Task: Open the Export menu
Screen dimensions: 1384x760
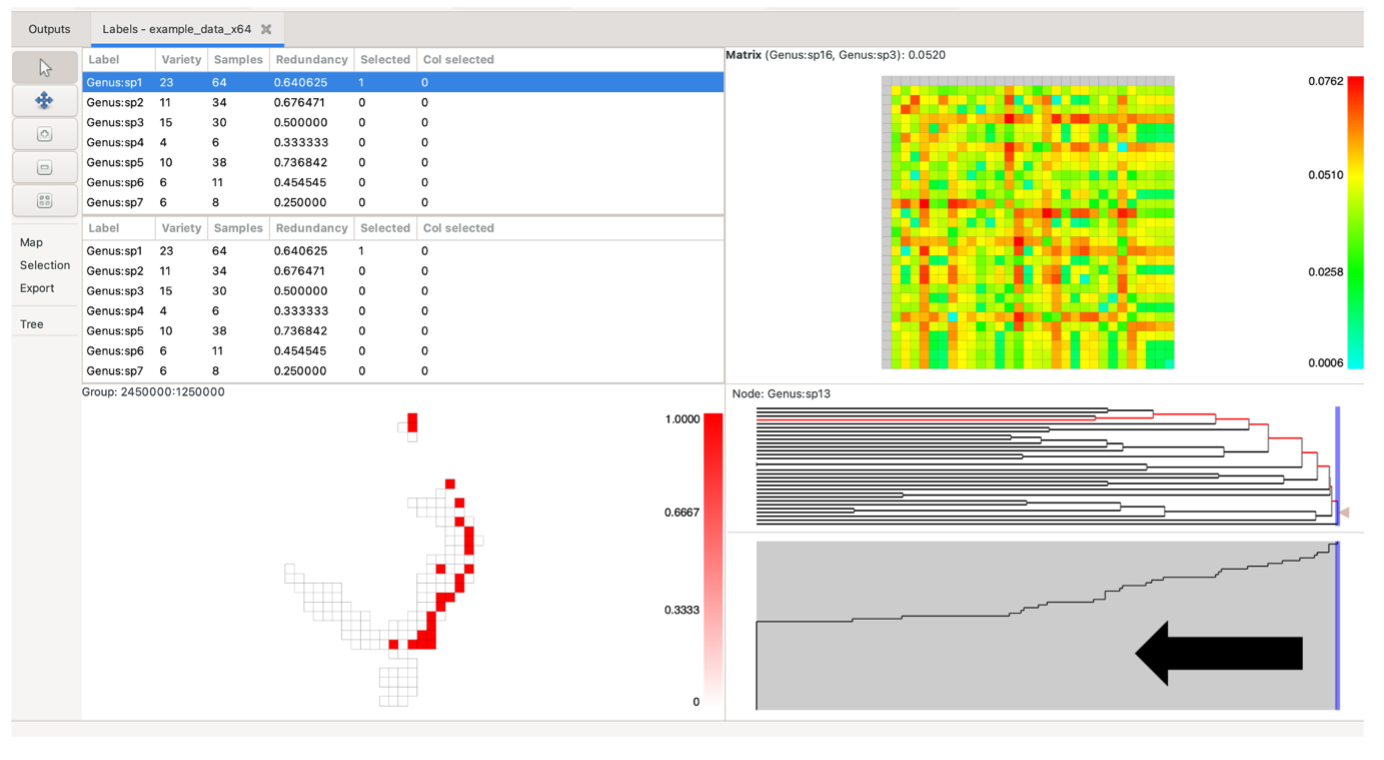Action: click(x=37, y=288)
